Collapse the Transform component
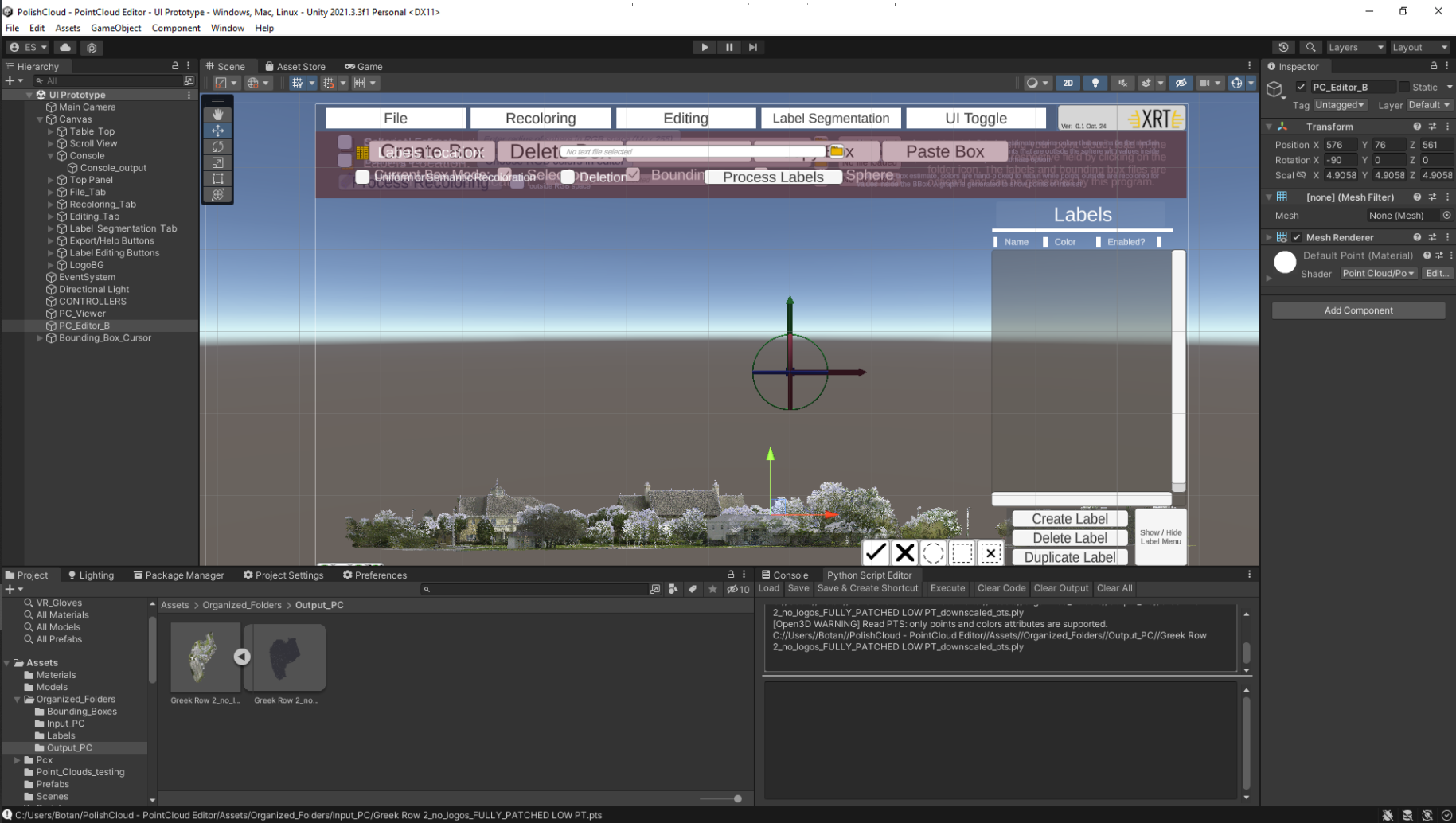 [x=1269, y=127]
